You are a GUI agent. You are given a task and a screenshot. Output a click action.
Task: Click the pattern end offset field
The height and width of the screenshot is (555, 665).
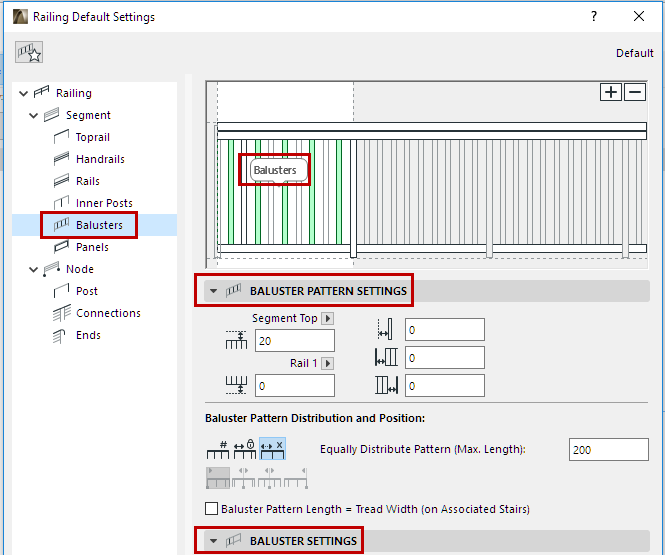coord(445,386)
